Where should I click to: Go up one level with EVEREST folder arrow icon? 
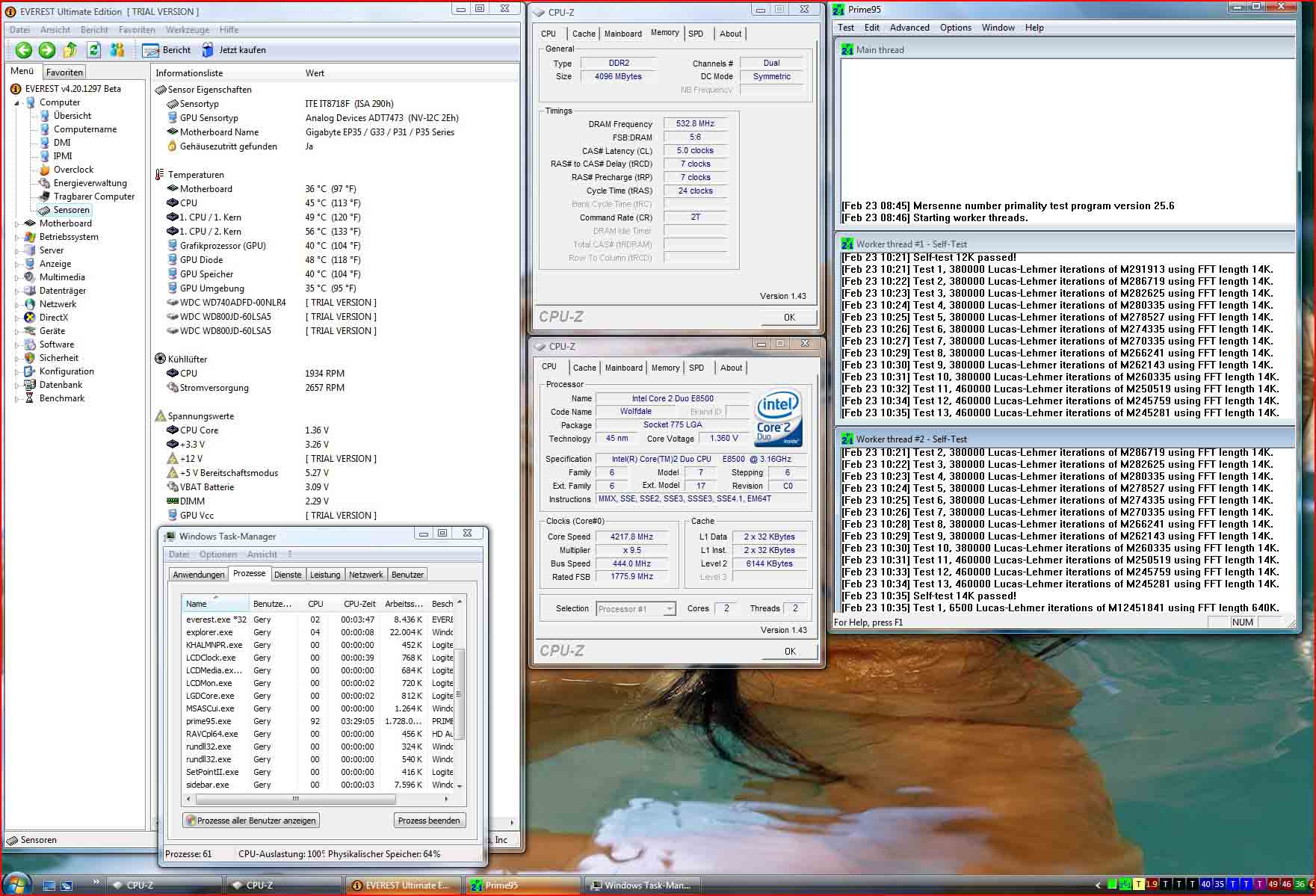tap(70, 50)
